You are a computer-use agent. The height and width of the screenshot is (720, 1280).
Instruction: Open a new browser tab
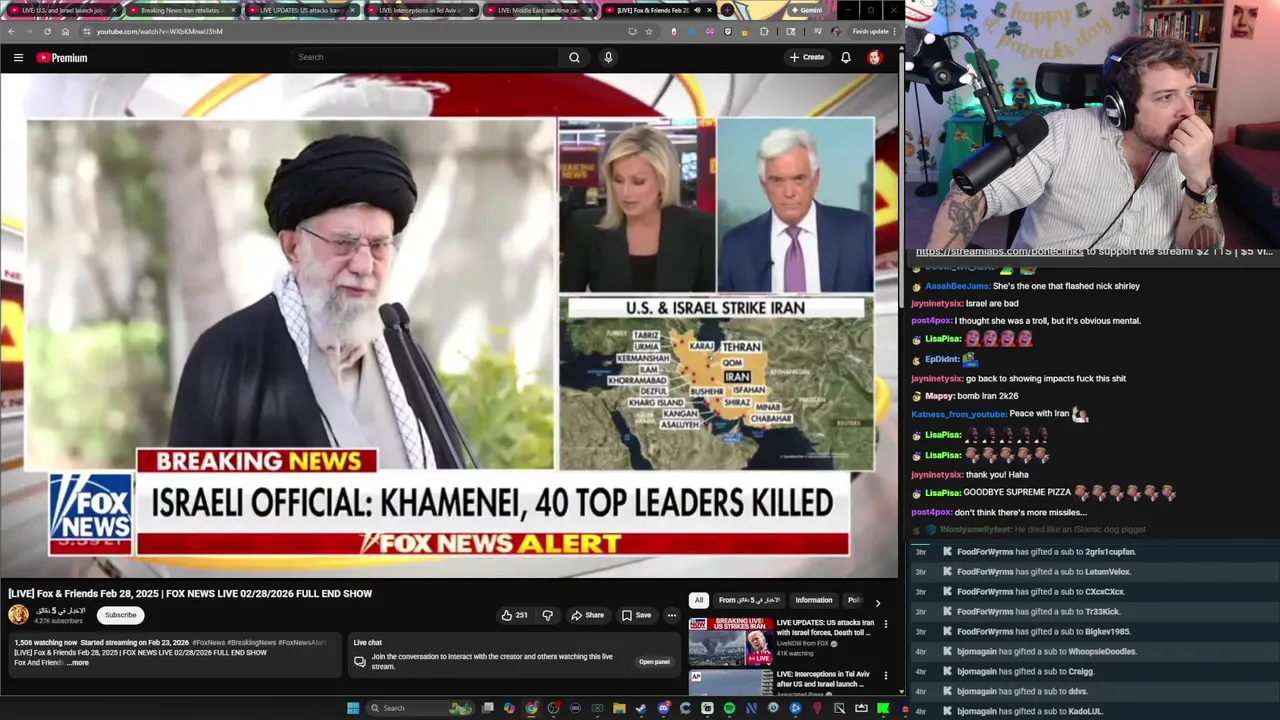(728, 10)
